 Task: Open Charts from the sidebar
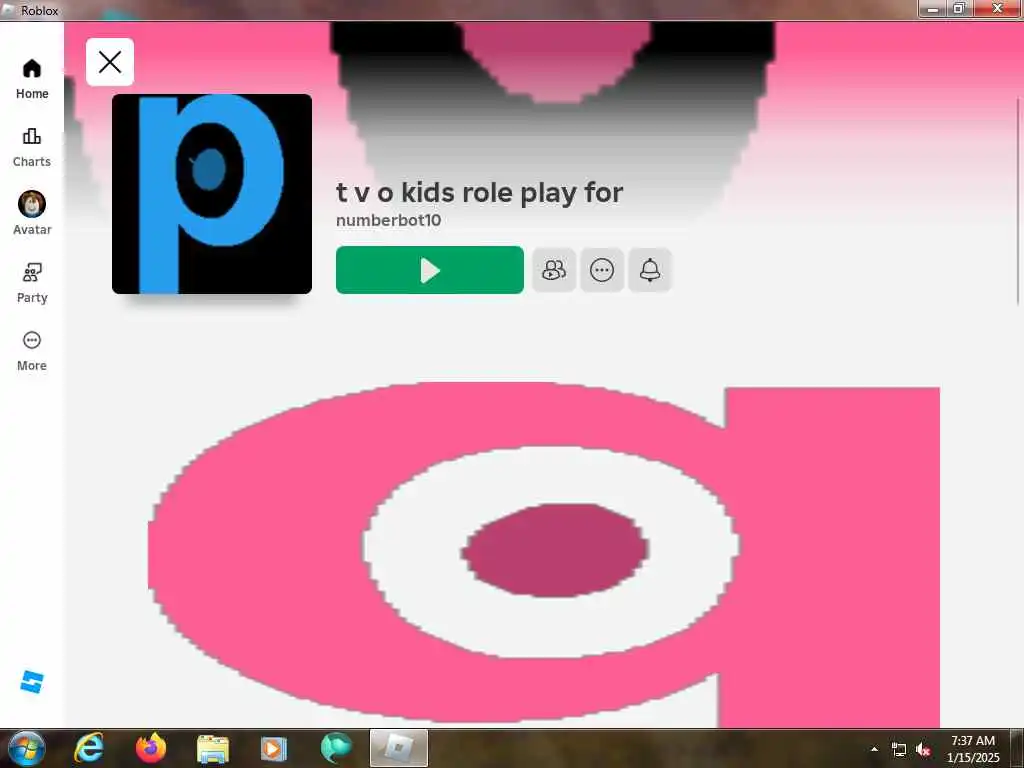point(31,148)
